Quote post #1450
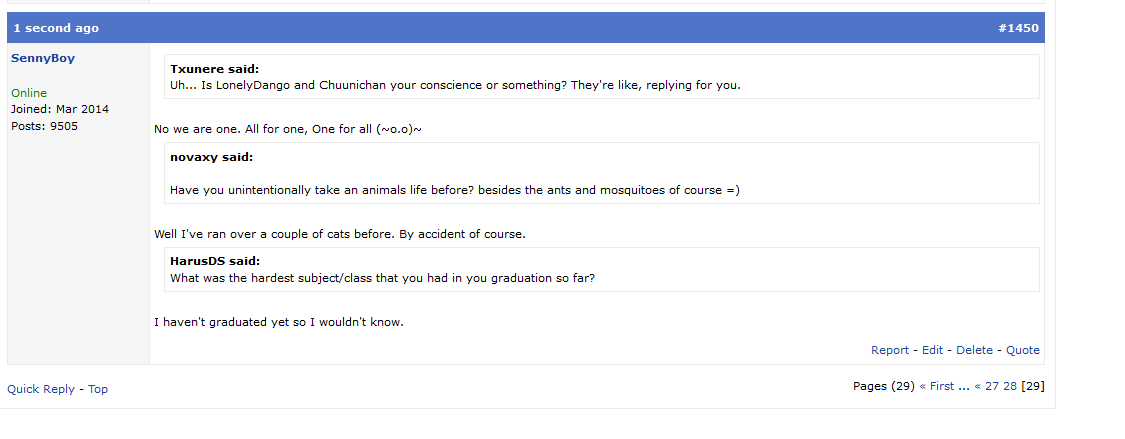This screenshot has height=439, width=1125. click(1023, 350)
